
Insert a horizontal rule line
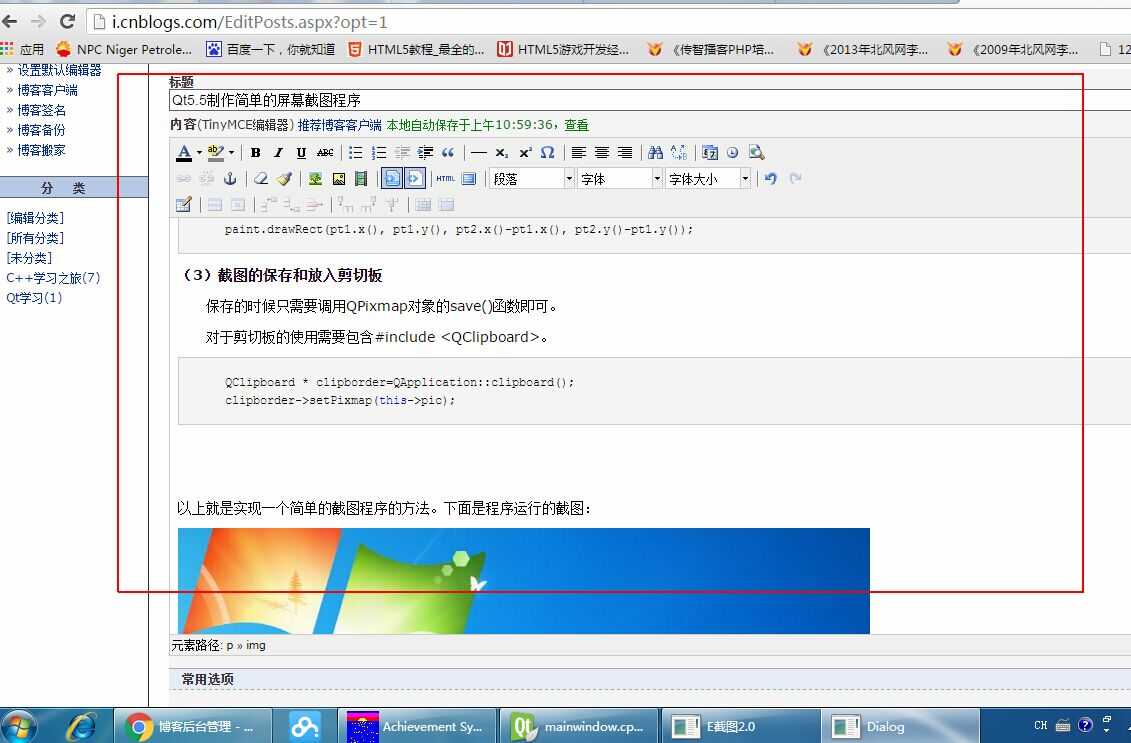[x=478, y=152]
